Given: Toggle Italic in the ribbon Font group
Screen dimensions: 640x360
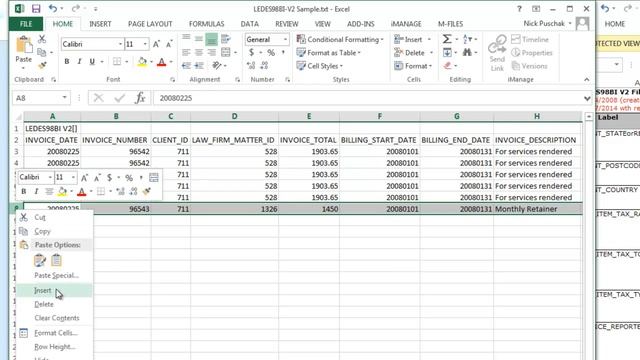Looking at the screenshot, I should 79,62.
